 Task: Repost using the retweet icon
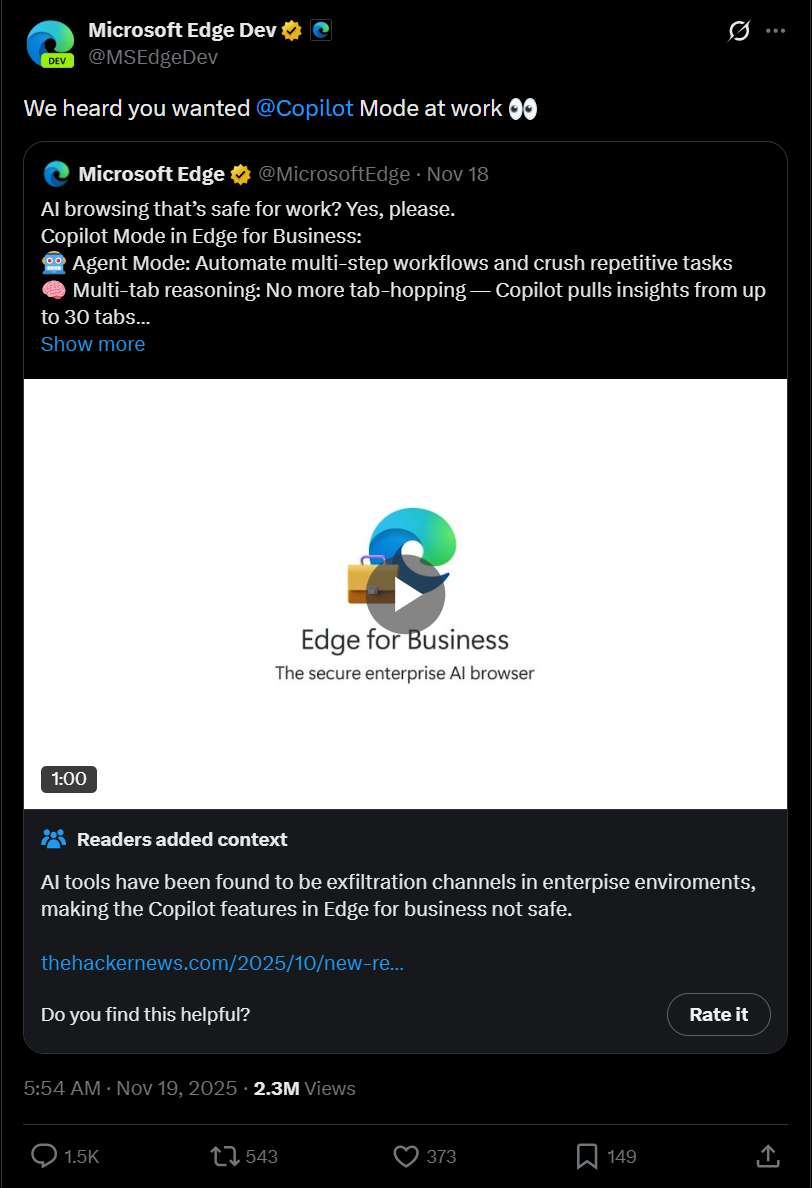pyautogui.click(x=224, y=1156)
